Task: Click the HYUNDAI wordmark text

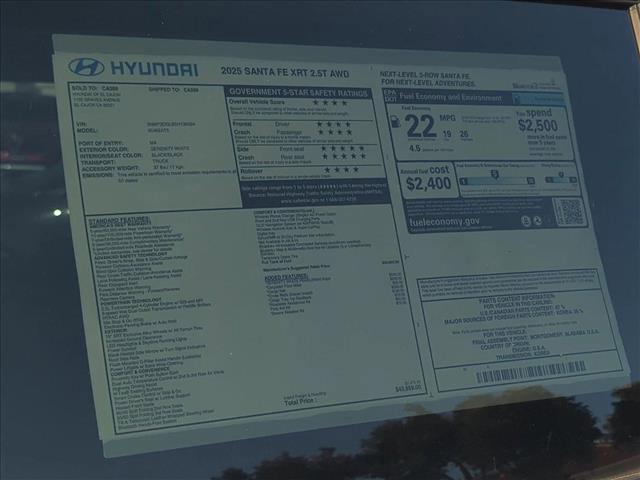Action: click(154, 69)
